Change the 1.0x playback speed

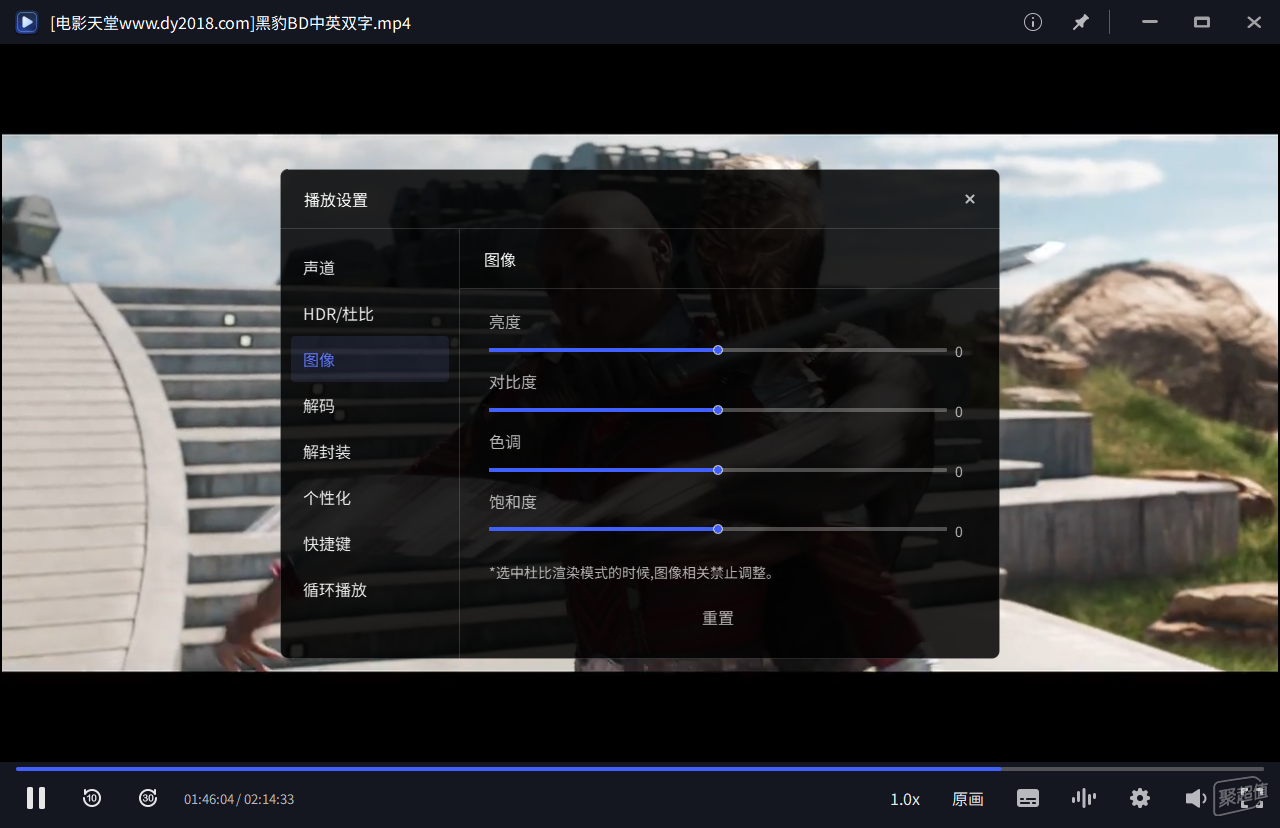[905, 799]
